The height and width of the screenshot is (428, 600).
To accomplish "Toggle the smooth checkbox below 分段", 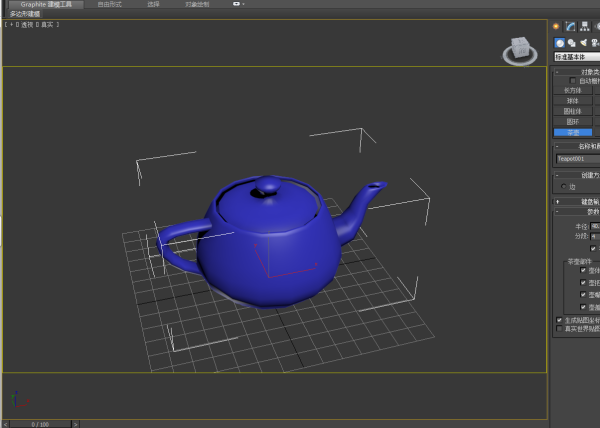I will coord(593,249).
